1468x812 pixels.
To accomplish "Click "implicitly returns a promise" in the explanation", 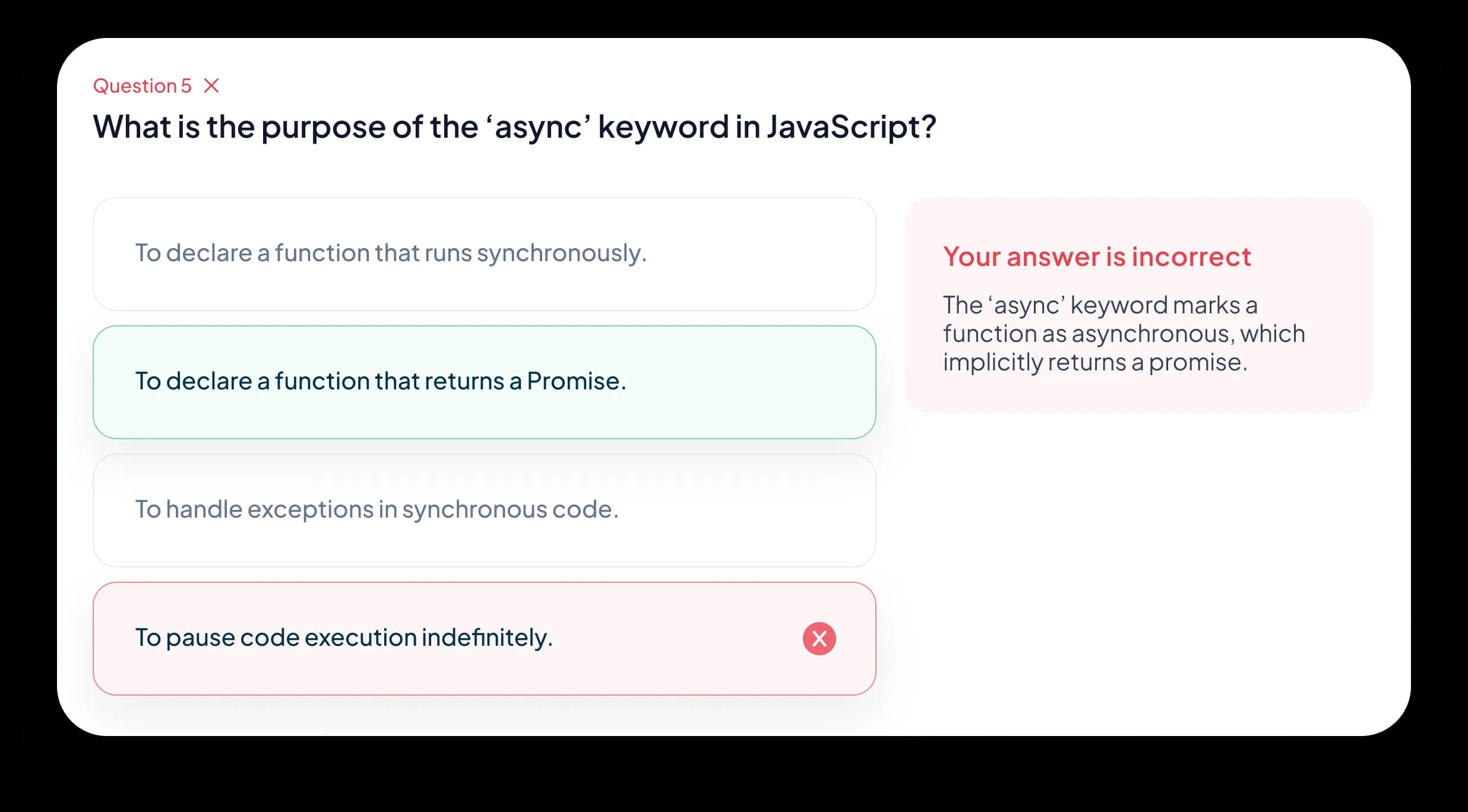I will coord(1094,362).
